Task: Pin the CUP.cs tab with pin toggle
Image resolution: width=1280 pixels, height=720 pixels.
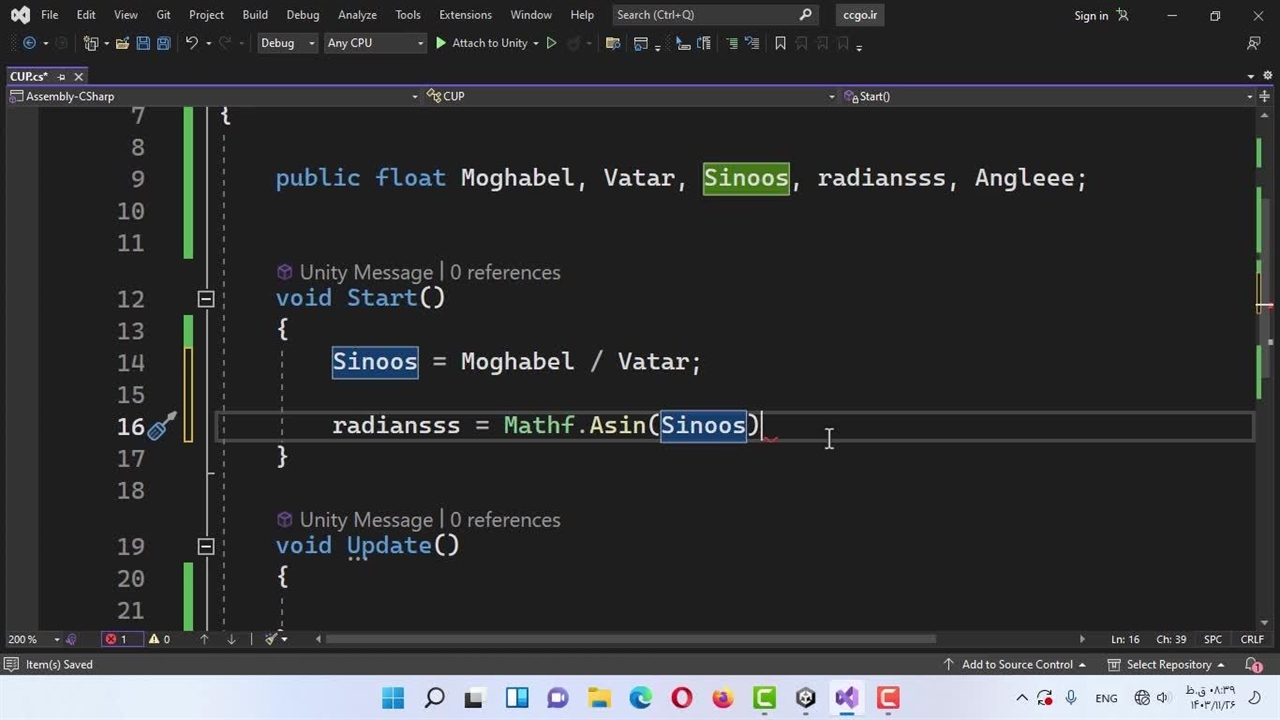Action: (x=61, y=77)
